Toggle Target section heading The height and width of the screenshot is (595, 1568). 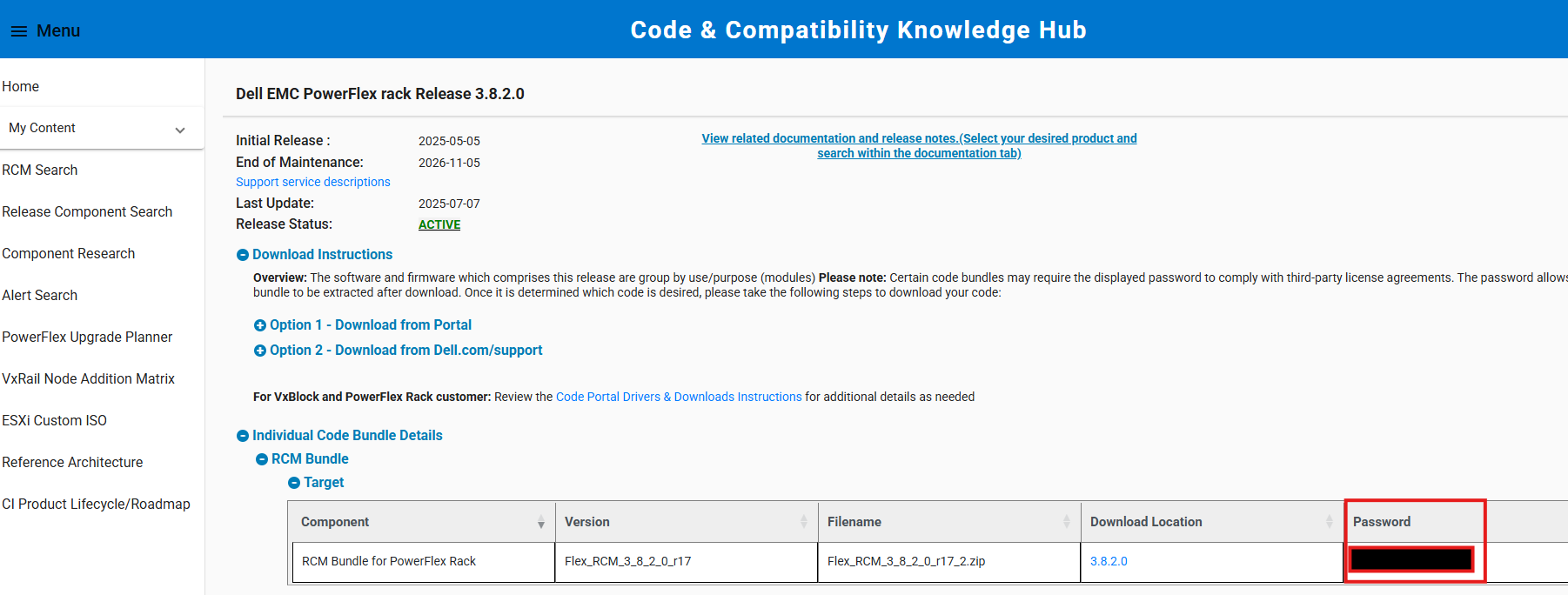(324, 483)
